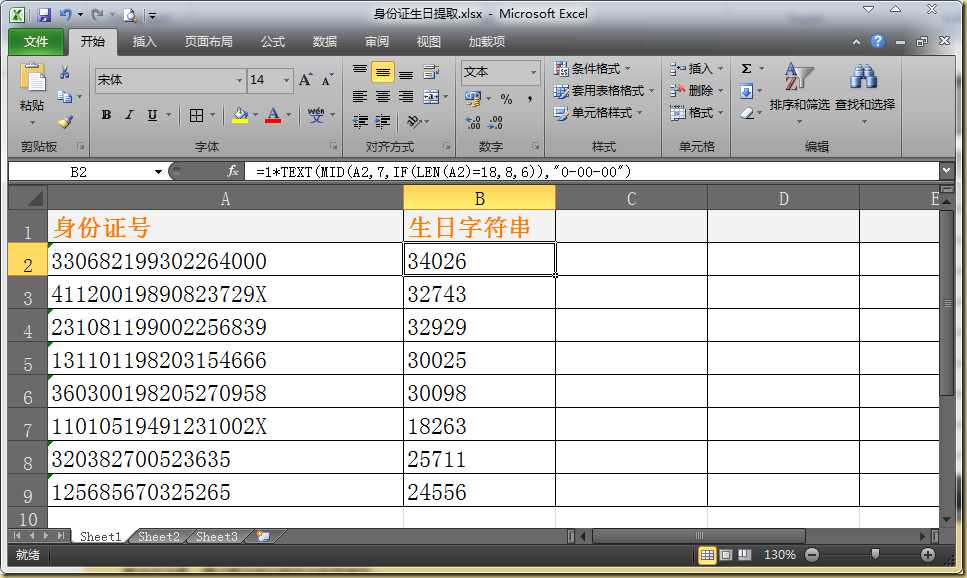Click the Redo arrow icon
The width and height of the screenshot is (967, 578).
coord(98,14)
